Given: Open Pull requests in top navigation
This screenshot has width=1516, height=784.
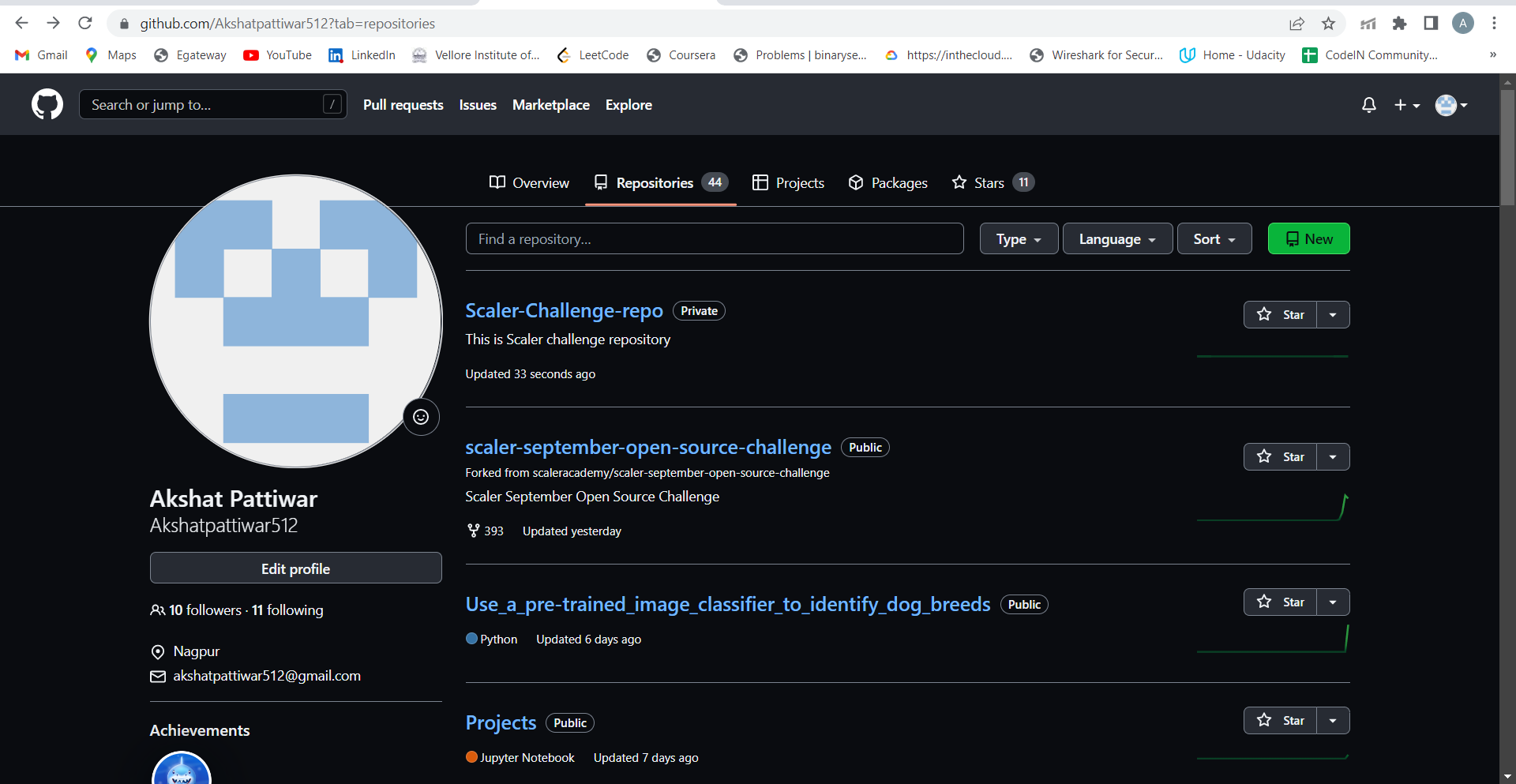Looking at the screenshot, I should tap(403, 105).
